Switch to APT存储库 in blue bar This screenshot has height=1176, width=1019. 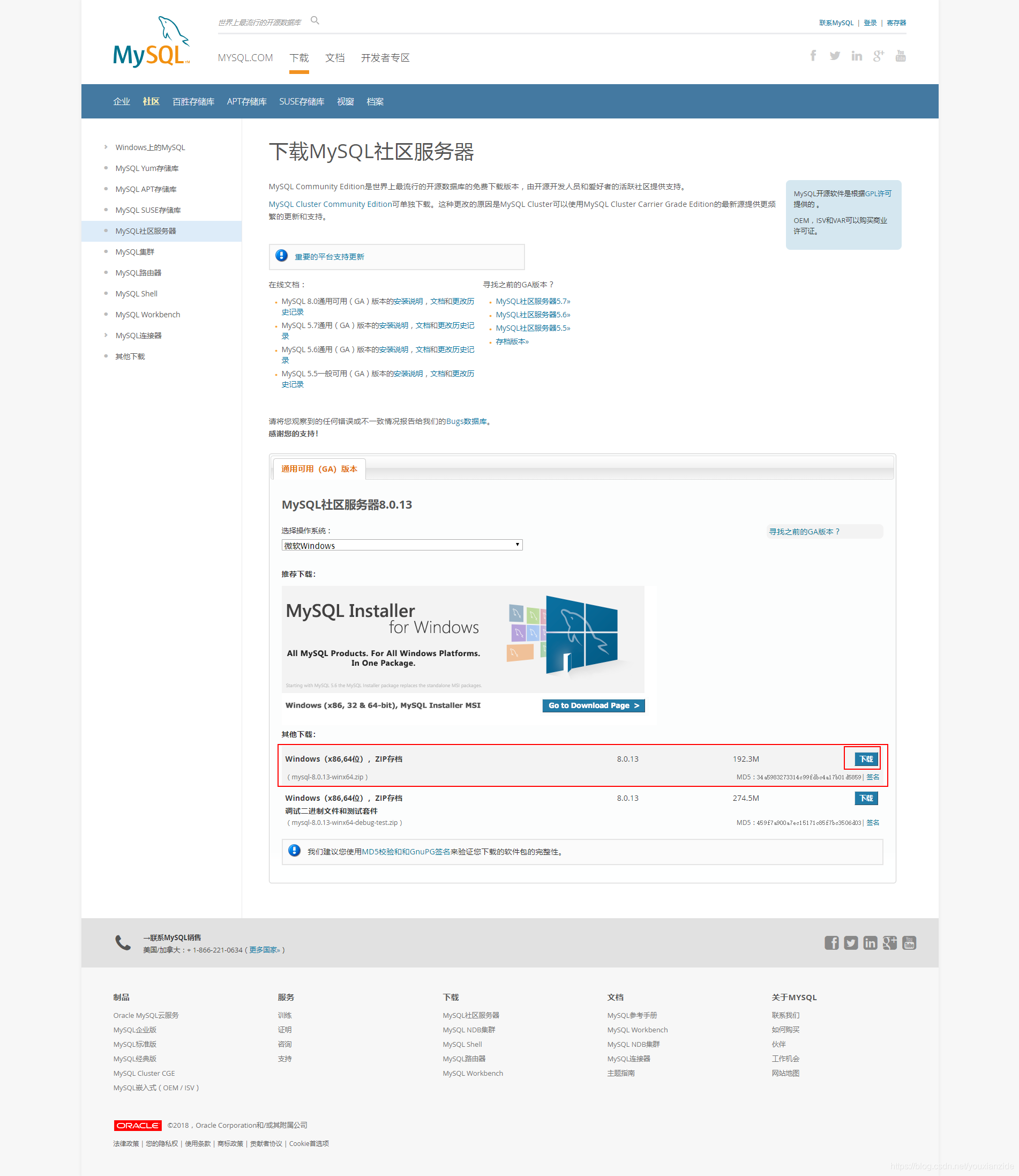pos(247,101)
